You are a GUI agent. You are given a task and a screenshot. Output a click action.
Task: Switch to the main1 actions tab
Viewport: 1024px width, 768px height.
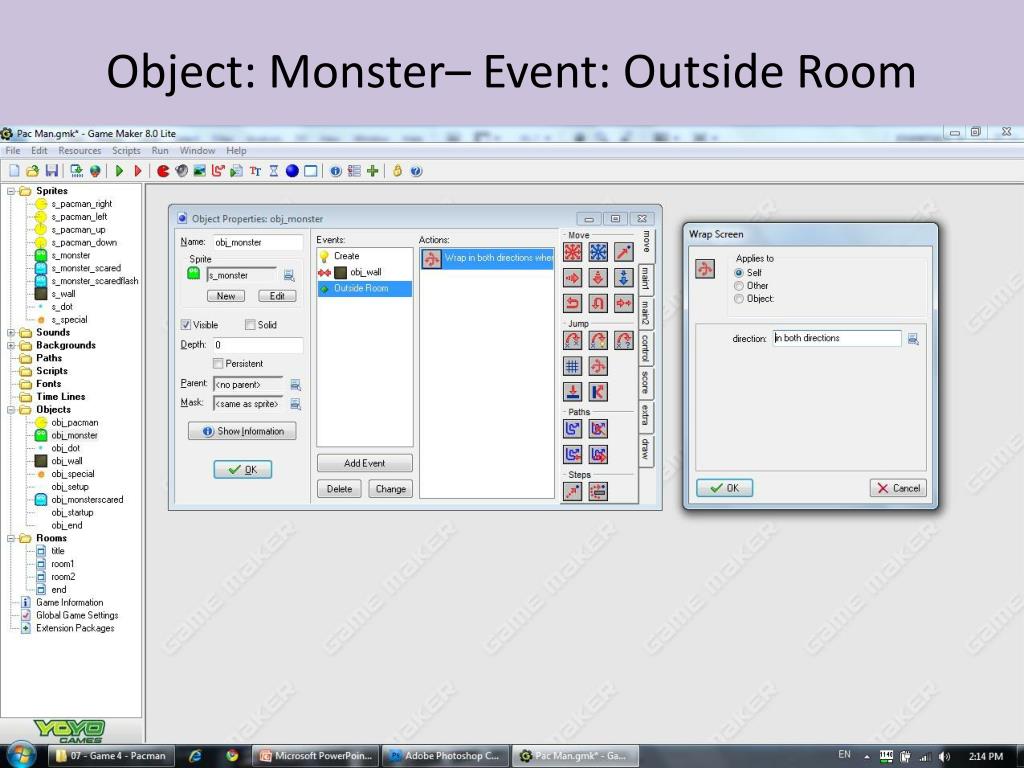point(645,278)
